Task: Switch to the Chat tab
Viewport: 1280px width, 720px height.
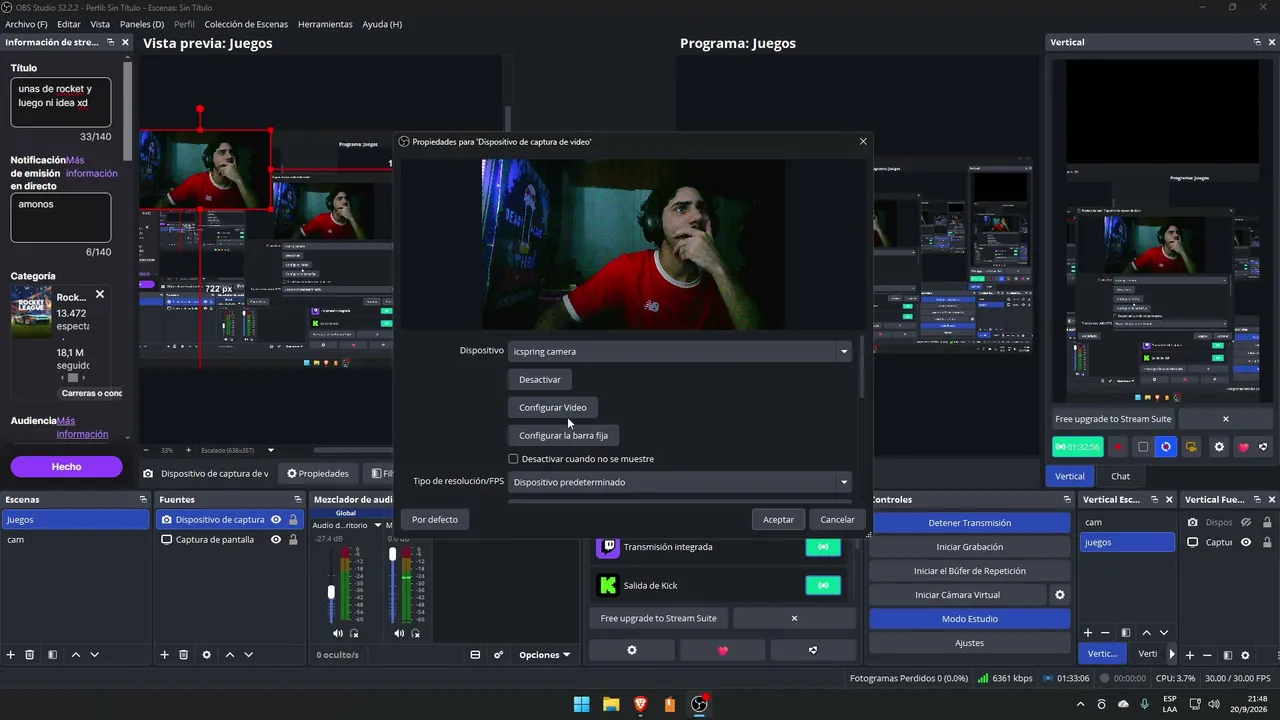Action: [1120, 476]
